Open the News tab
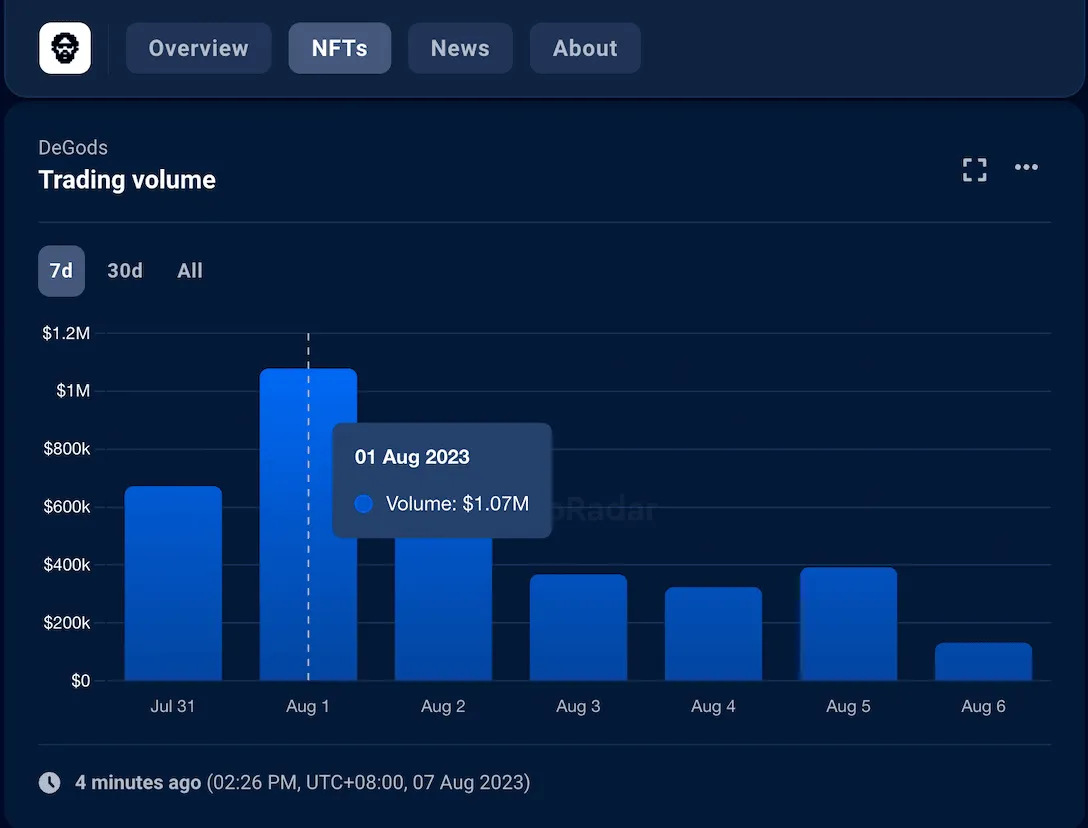Image resolution: width=1088 pixels, height=828 pixels. 460,48
